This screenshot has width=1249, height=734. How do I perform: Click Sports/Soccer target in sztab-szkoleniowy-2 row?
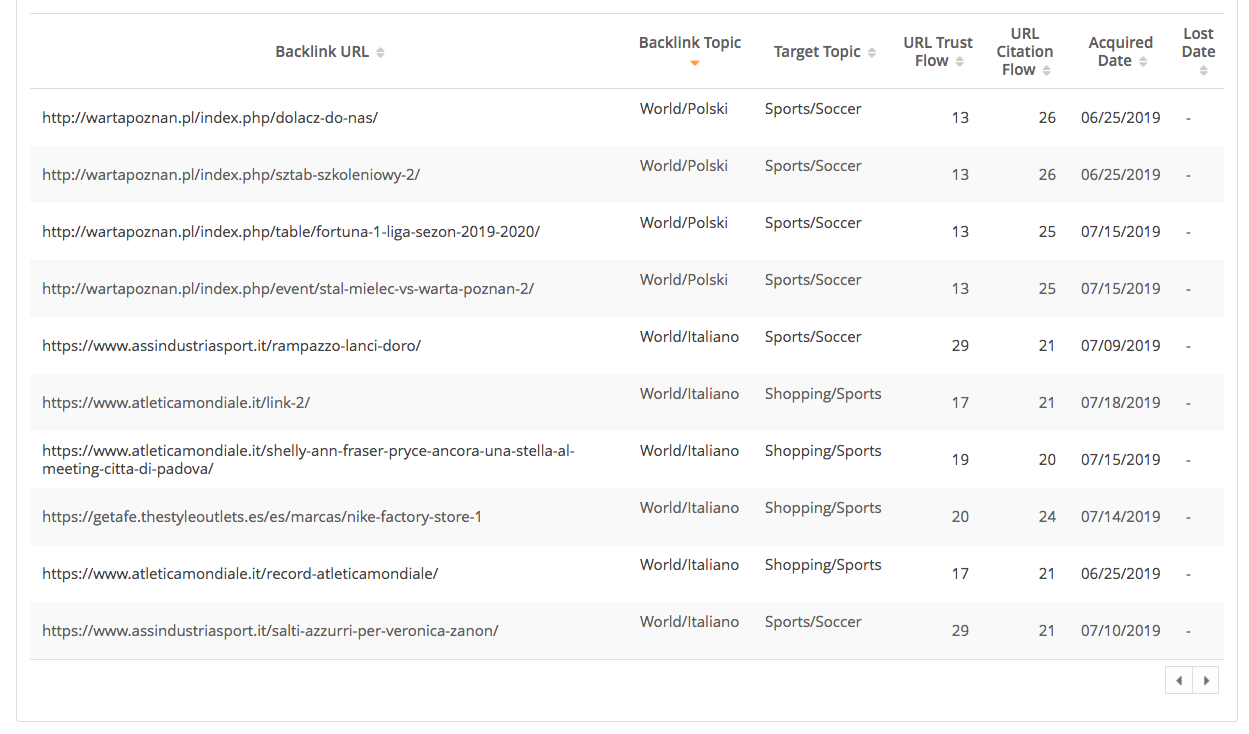click(813, 165)
